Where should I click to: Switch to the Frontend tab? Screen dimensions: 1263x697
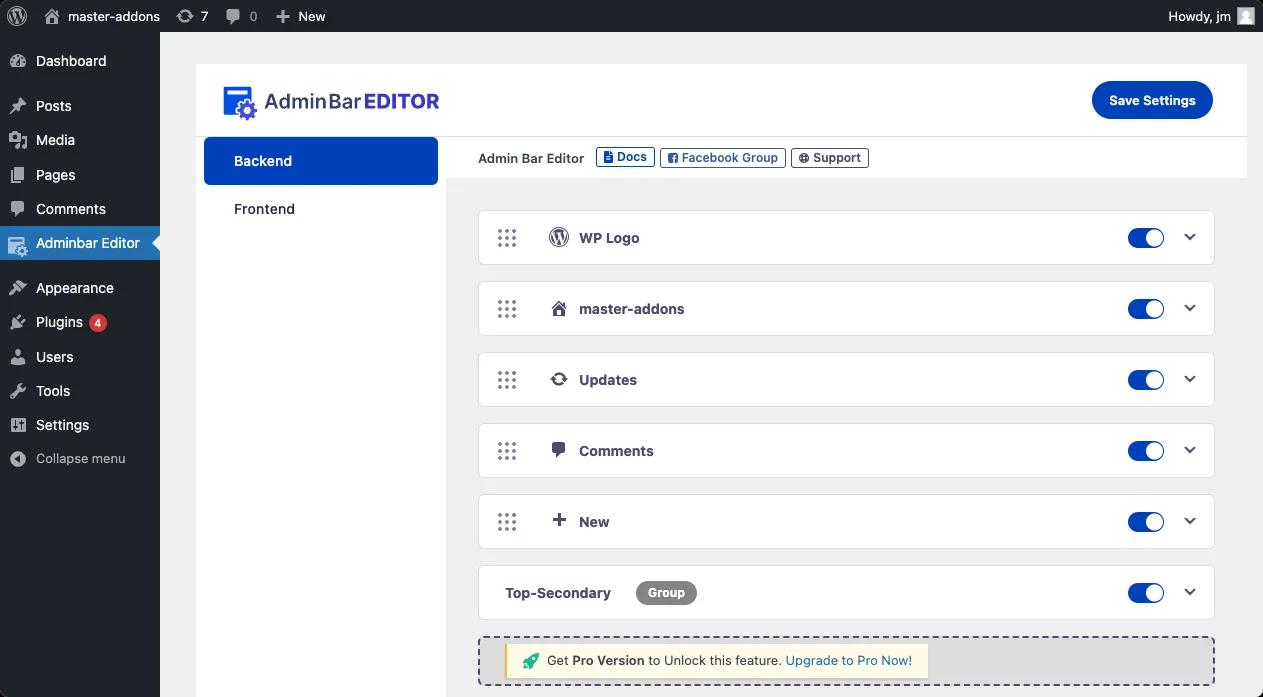pos(264,209)
